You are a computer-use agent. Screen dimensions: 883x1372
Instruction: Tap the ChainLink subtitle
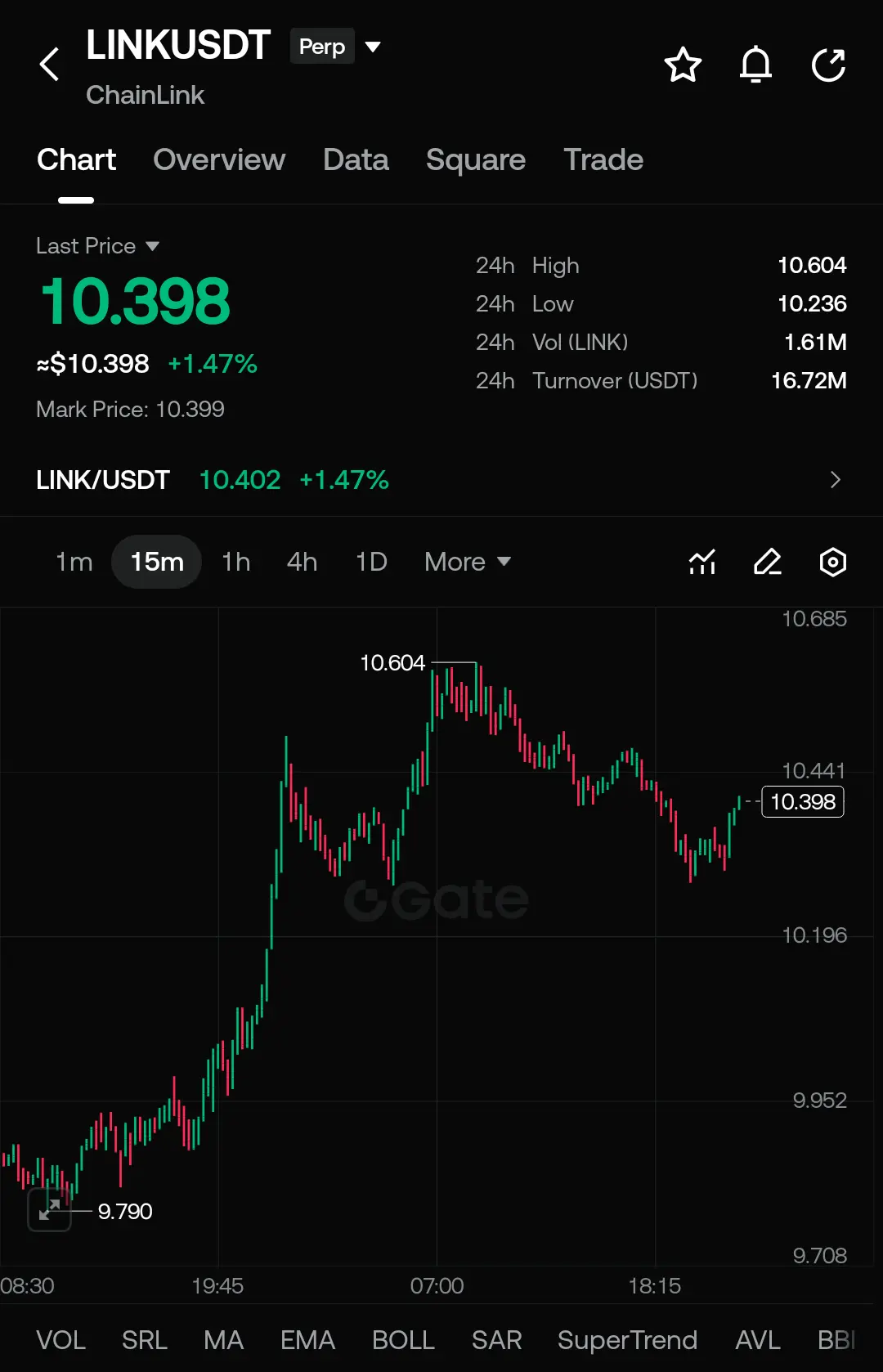pos(145,95)
